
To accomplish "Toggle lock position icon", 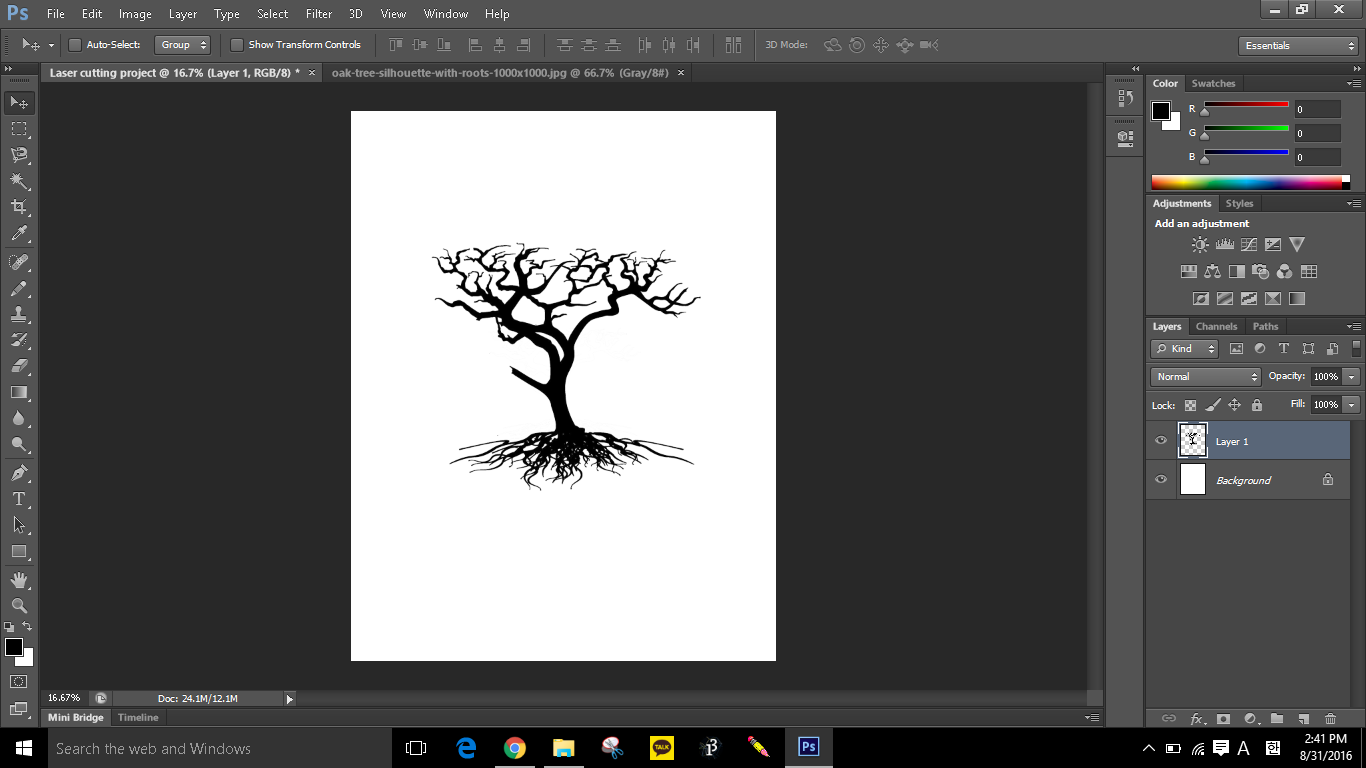I will pos(1234,405).
